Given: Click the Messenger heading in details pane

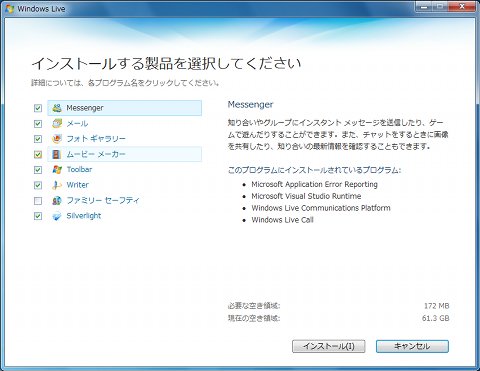Looking at the screenshot, I should (x=250, y=105).
